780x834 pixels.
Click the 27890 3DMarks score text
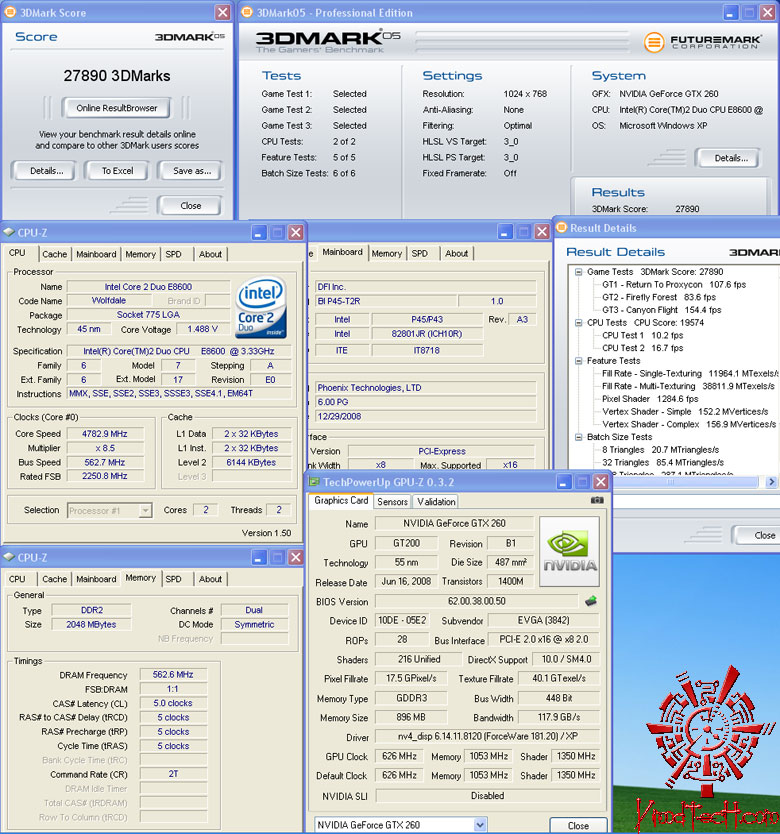click(117, 76)
